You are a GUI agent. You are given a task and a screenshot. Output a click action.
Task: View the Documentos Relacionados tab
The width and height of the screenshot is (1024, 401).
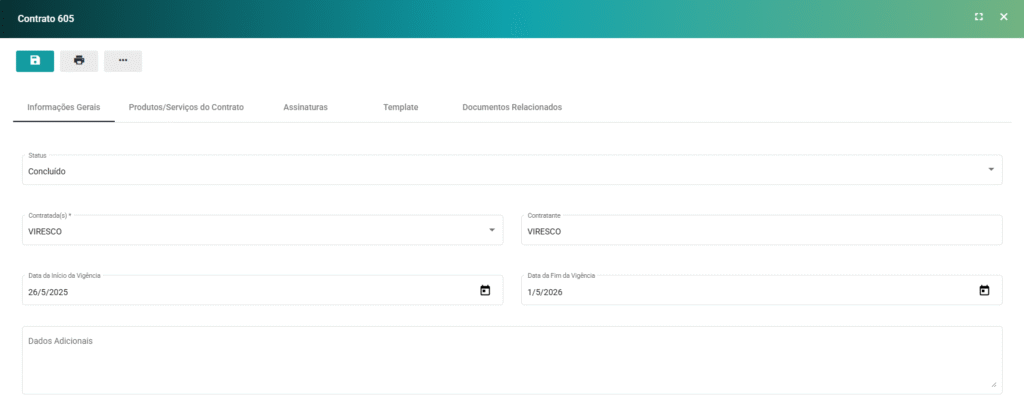pyautogui.click(x=512, y=107)
